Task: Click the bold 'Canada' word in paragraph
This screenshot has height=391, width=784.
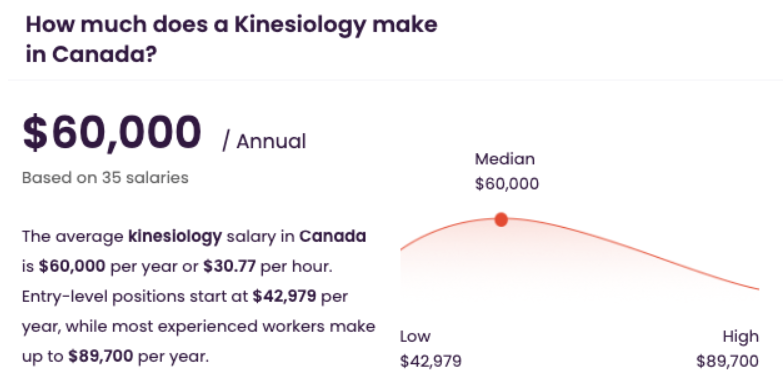Action: tap(332, 236)
